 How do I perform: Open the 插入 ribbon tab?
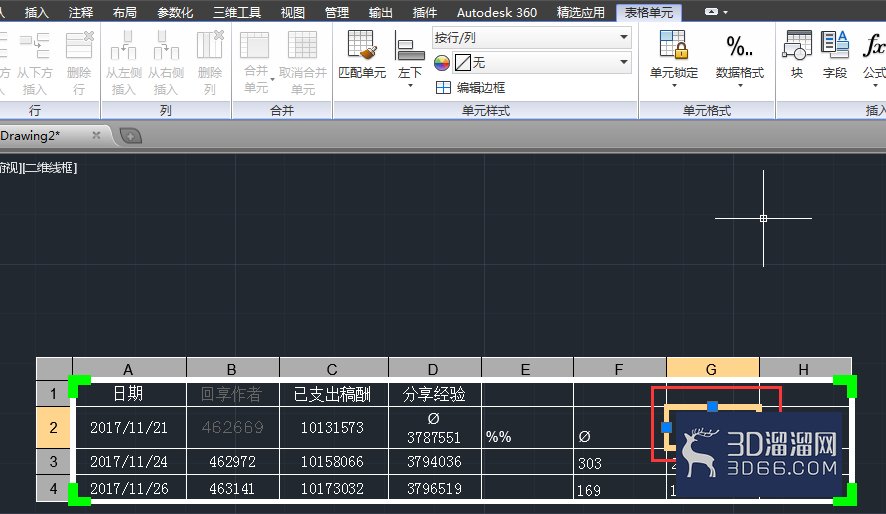point(37,12)
